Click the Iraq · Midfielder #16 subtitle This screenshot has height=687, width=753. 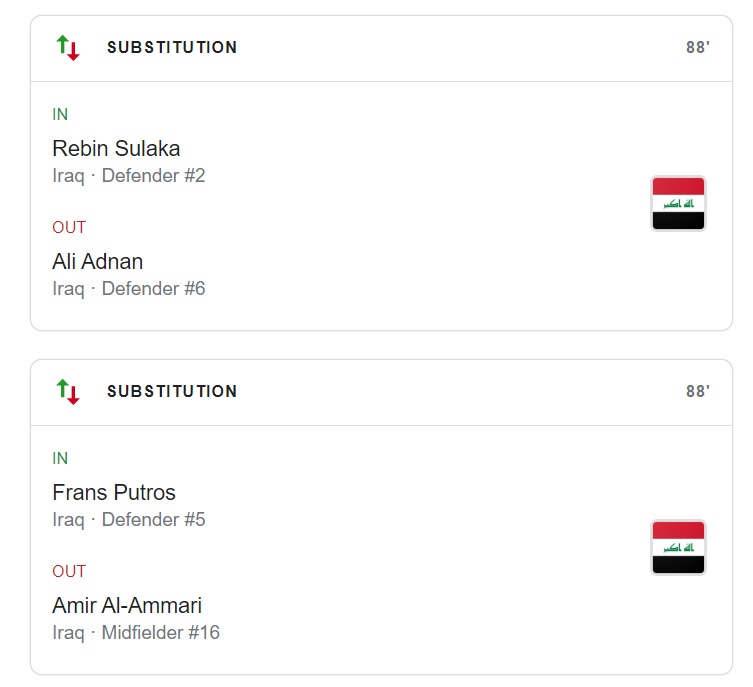(136, 633)
